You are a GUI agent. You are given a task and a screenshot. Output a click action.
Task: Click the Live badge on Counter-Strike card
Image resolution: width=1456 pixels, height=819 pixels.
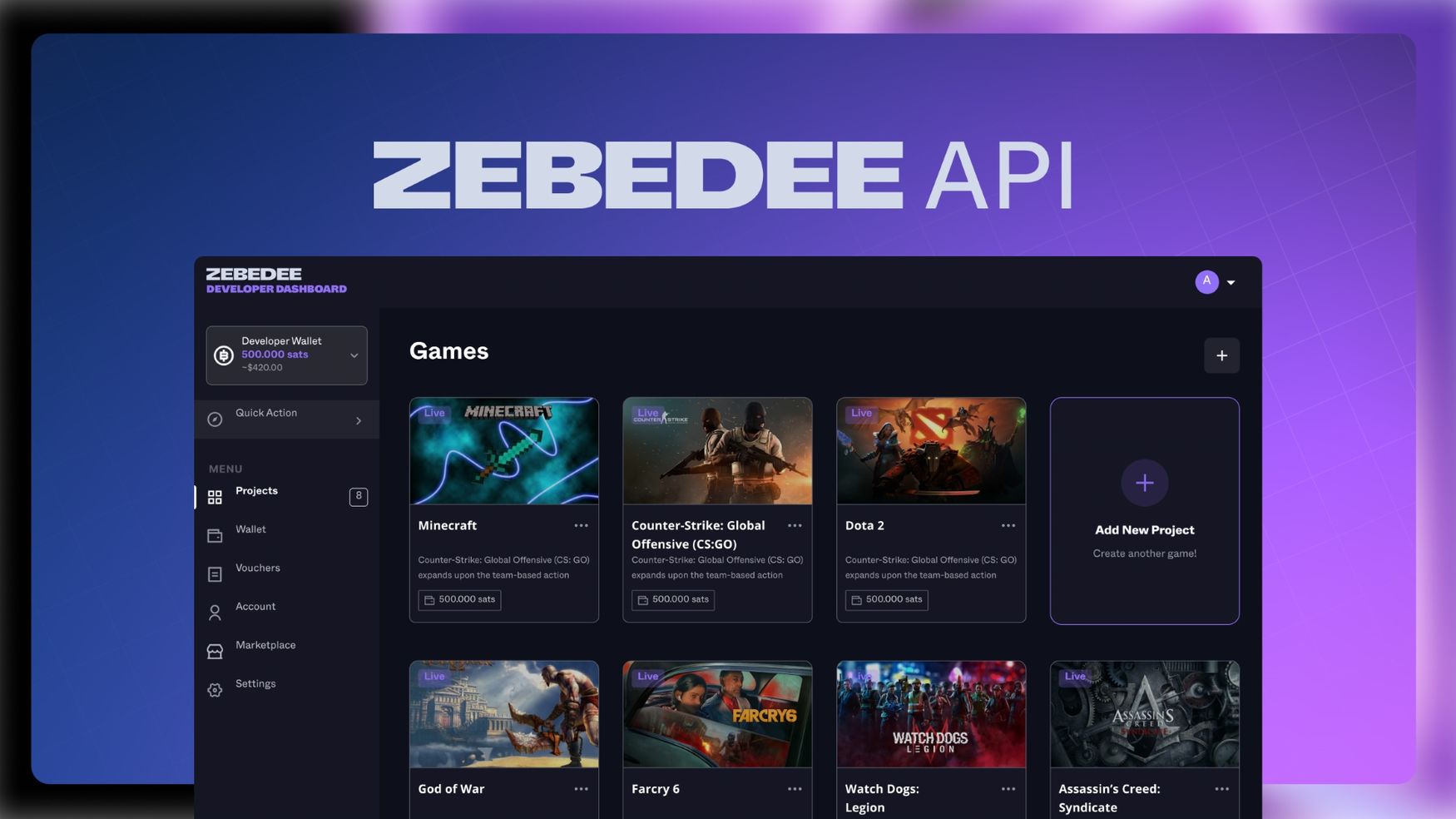point(647,413)
